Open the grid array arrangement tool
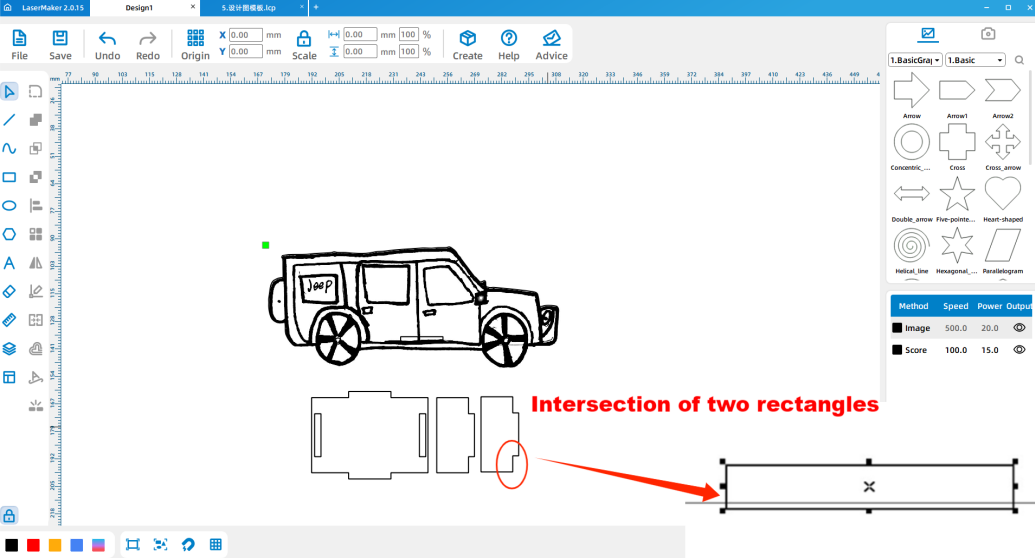Viewport: 1035px width, 559px height. pyautogui.click(x=36, y=234)
